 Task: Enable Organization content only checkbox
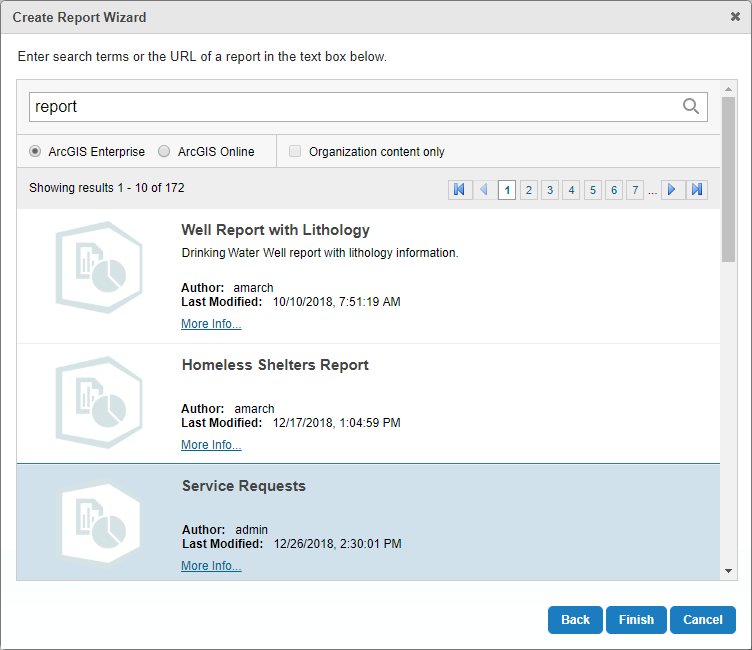click(x=295, y=152)
